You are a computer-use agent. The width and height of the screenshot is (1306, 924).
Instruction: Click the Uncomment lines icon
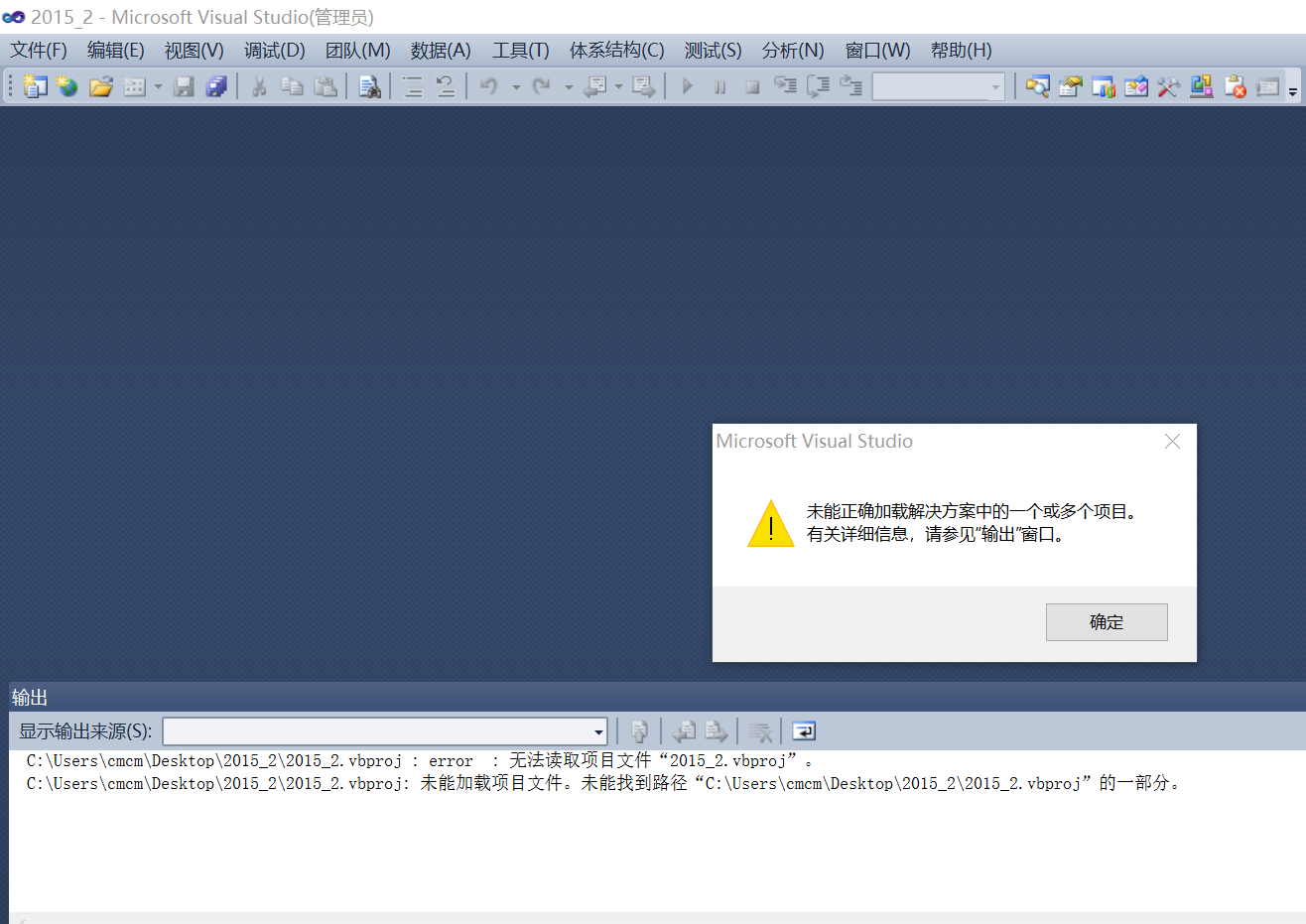[x=446, y=86]
